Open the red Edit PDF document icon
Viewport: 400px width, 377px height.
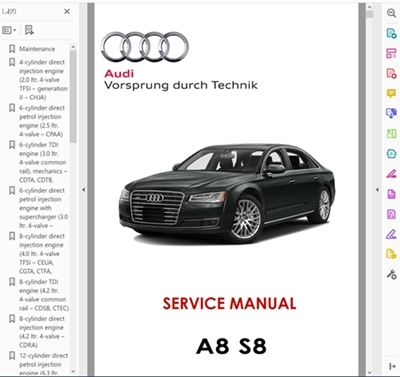pos(391,73)
